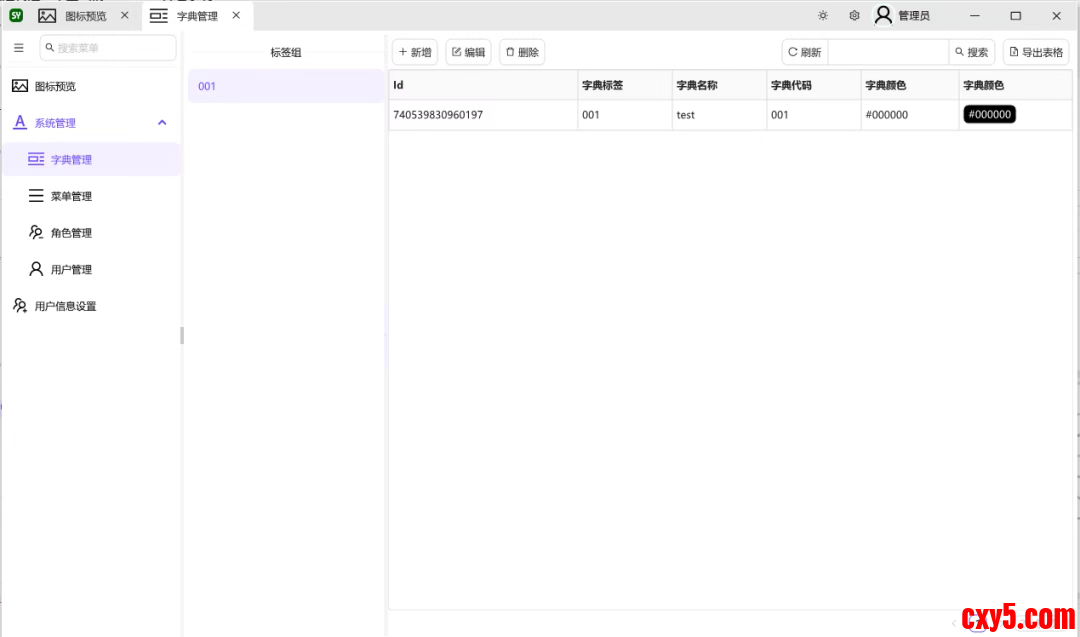This screenshot has width=1080, height=637.
Task: Close the 字典管理 tab
Action: pos(236,16)
